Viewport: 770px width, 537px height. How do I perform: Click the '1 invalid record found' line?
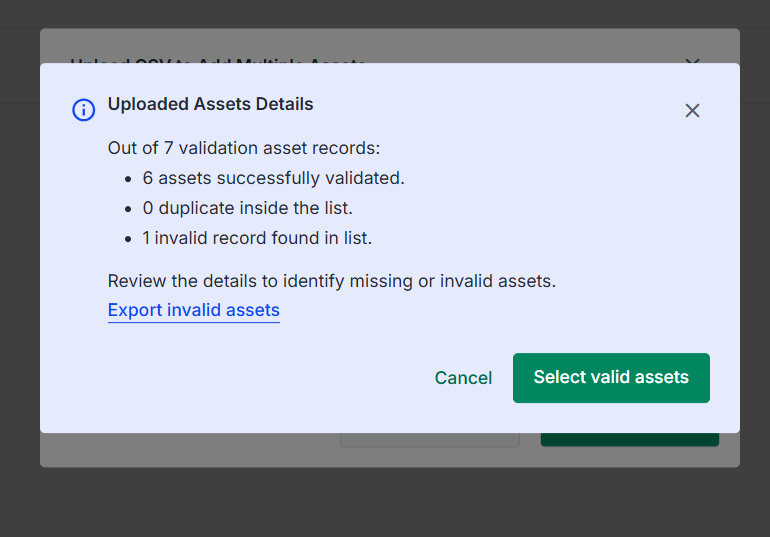(257, 238)
